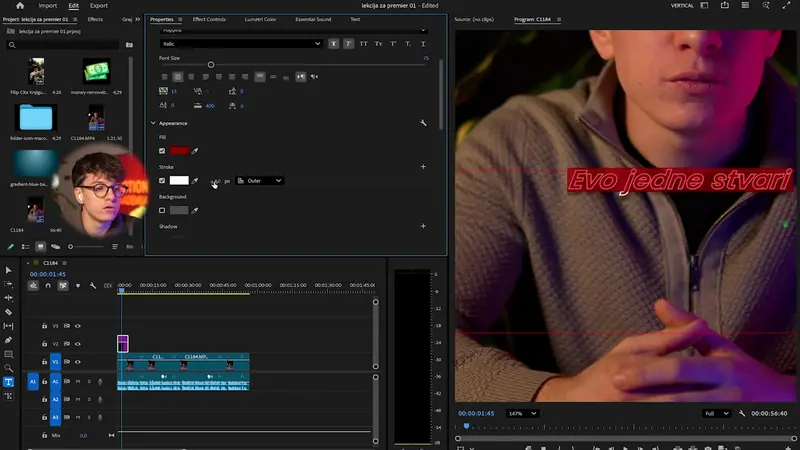Toggle linked selection in timeline
Image resolution: width=800 pixels, height=450 pixels.
(63, 286)
